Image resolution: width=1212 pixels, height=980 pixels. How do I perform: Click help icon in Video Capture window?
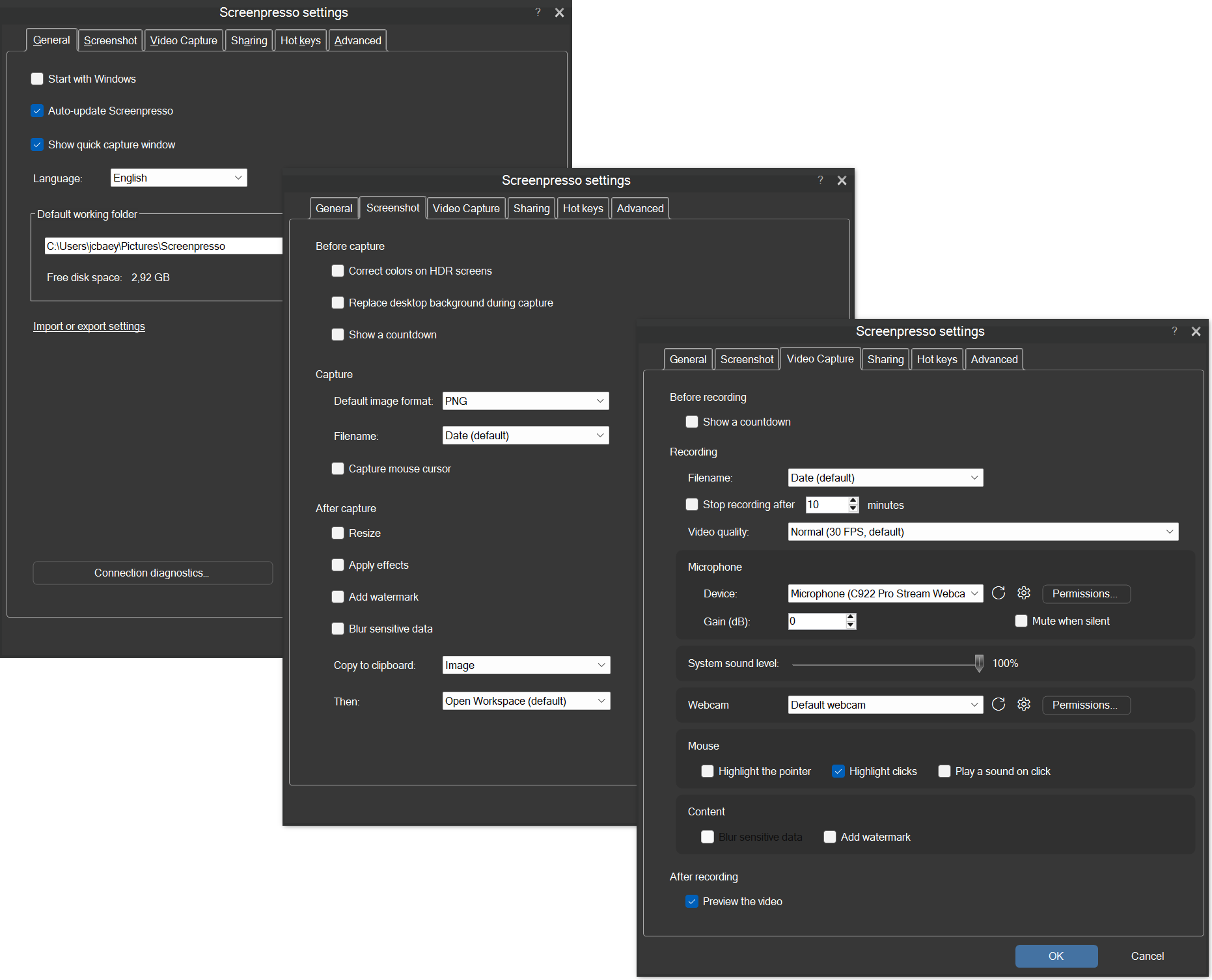coord(1174,331)
